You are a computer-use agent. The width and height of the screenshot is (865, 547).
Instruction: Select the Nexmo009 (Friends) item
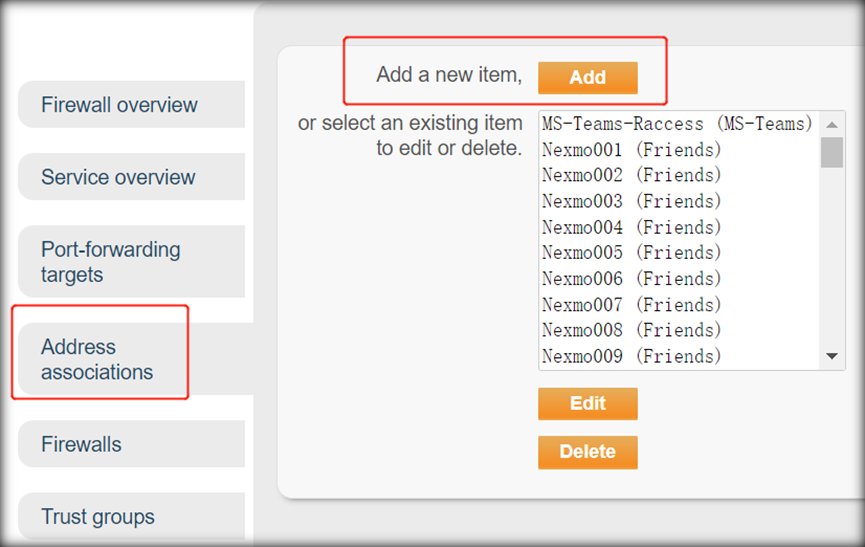(679, 356)
